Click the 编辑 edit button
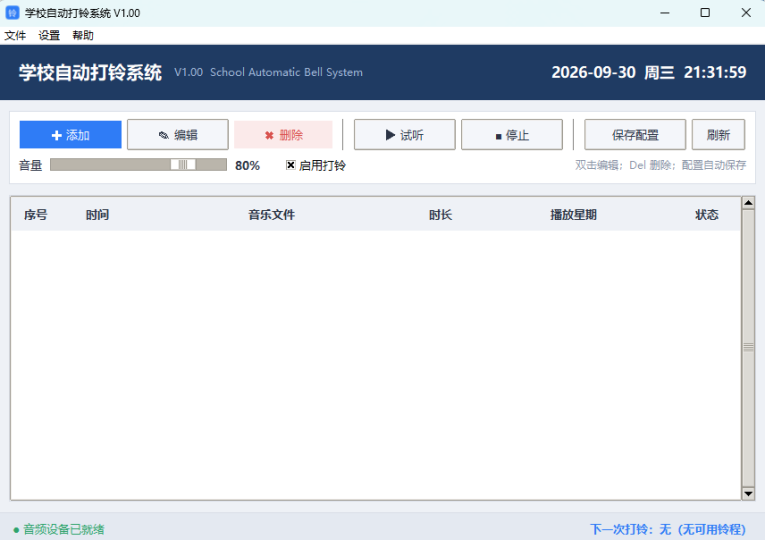 178,135
